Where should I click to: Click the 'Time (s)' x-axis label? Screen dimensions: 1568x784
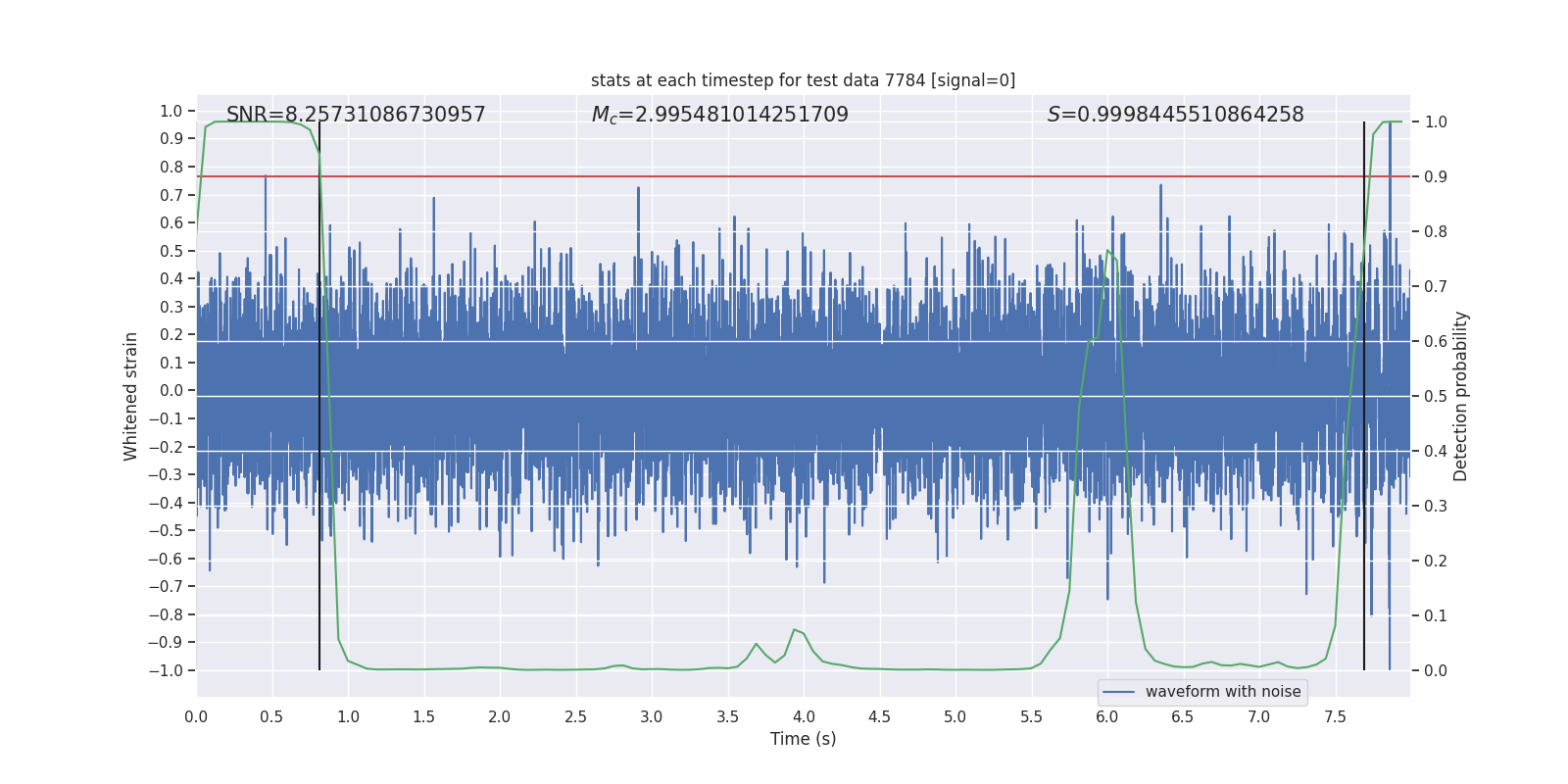[x=803, y=739]
